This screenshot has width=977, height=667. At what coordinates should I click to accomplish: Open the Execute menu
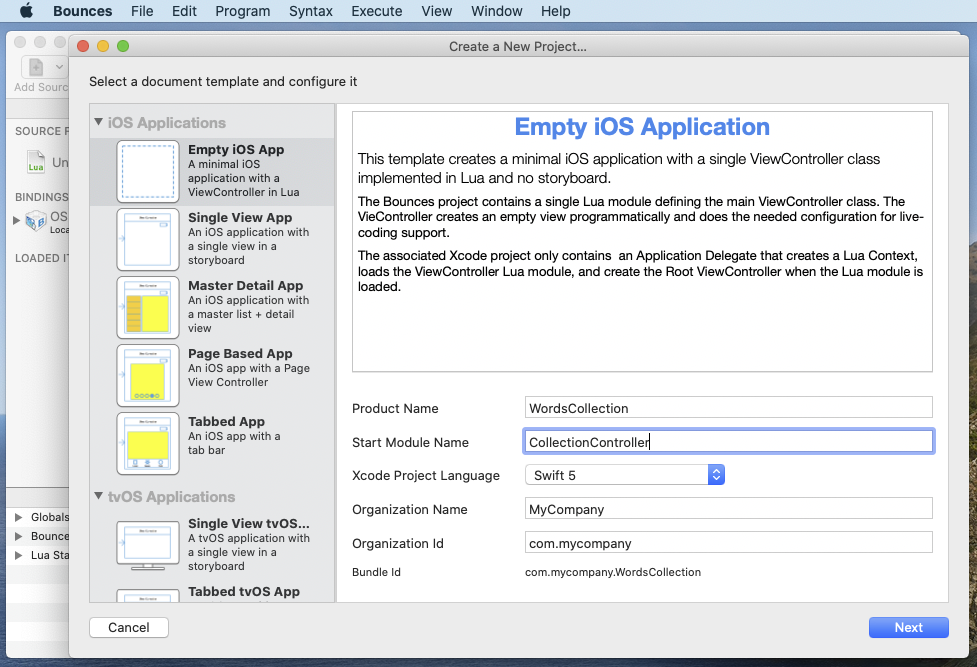(377, 11)
